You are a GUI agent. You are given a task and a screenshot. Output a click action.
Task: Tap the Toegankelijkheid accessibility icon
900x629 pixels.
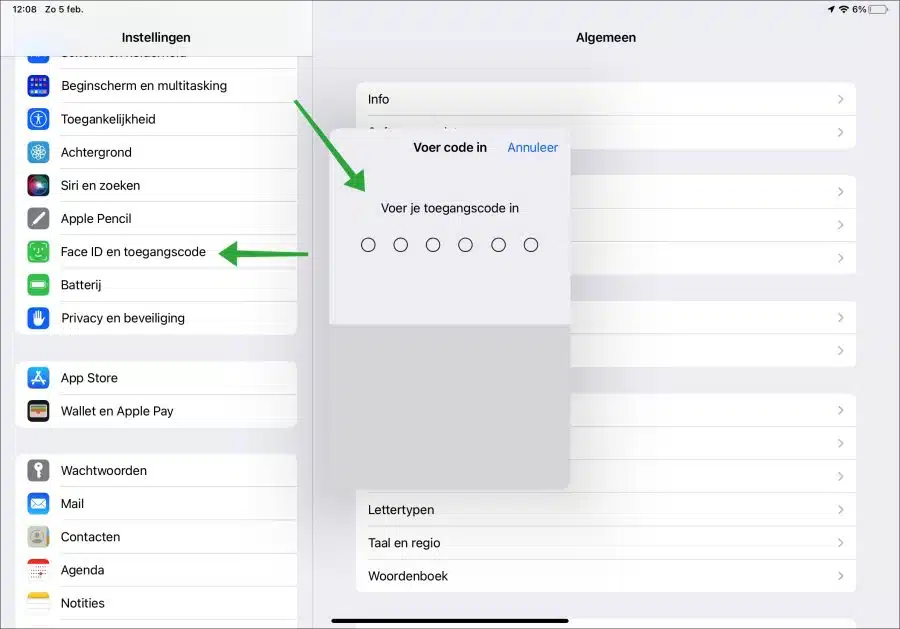click(38, 119)
